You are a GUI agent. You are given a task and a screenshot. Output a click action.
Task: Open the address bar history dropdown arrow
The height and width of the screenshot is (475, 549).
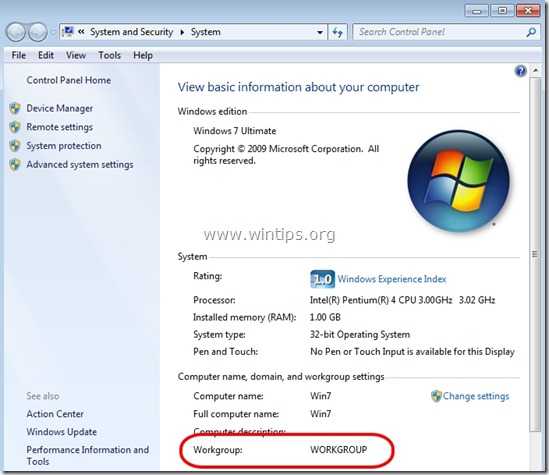point(320,32)
